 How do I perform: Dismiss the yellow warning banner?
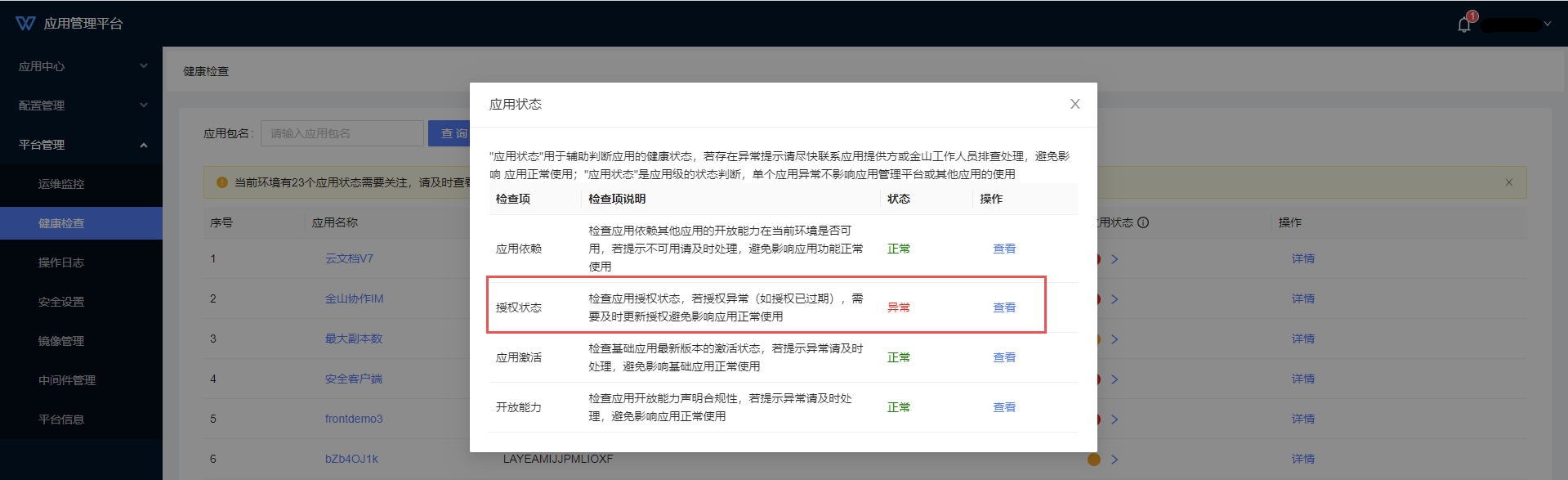[x=1508, y=182]
